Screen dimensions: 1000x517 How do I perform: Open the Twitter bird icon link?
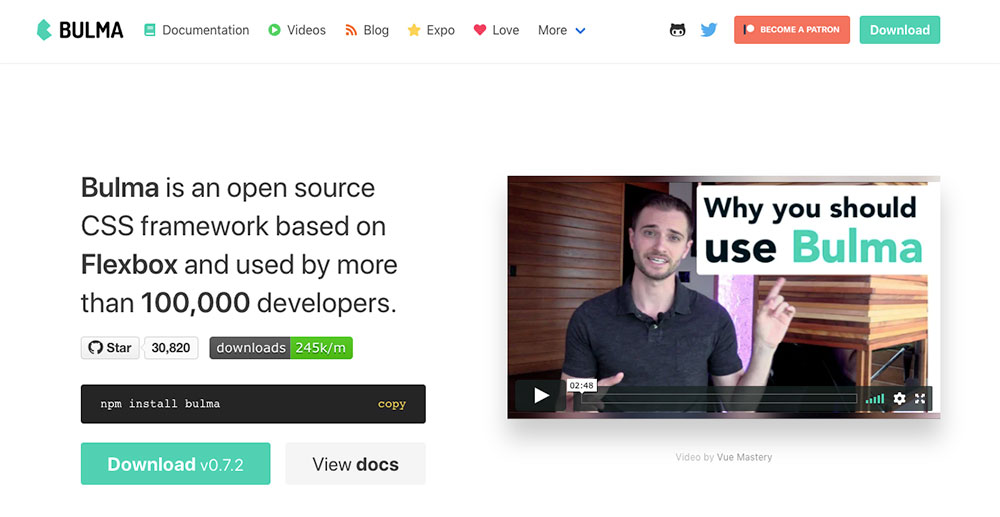click(x=709, y=30)
